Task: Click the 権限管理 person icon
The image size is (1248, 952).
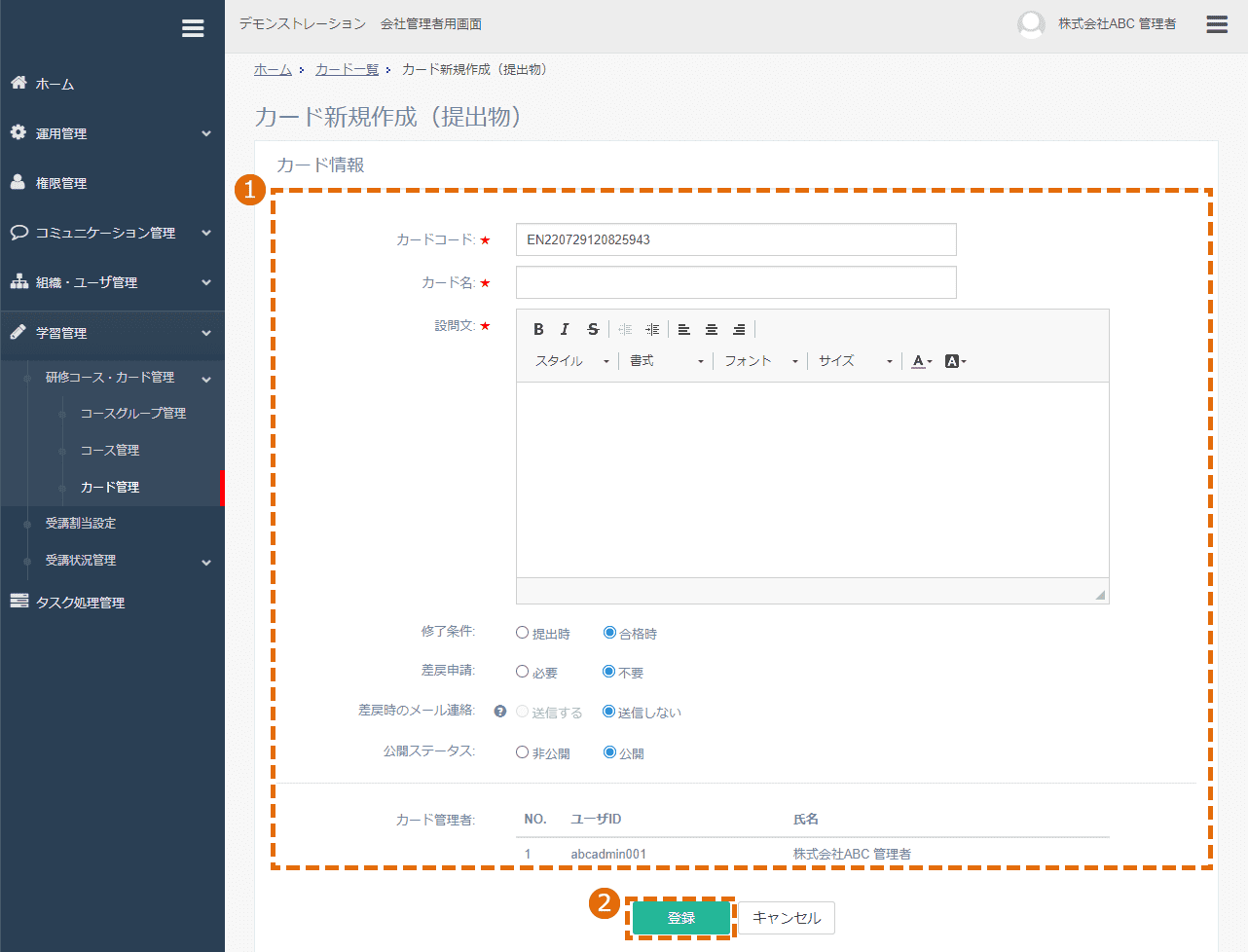Action: [x=18, y=182]
